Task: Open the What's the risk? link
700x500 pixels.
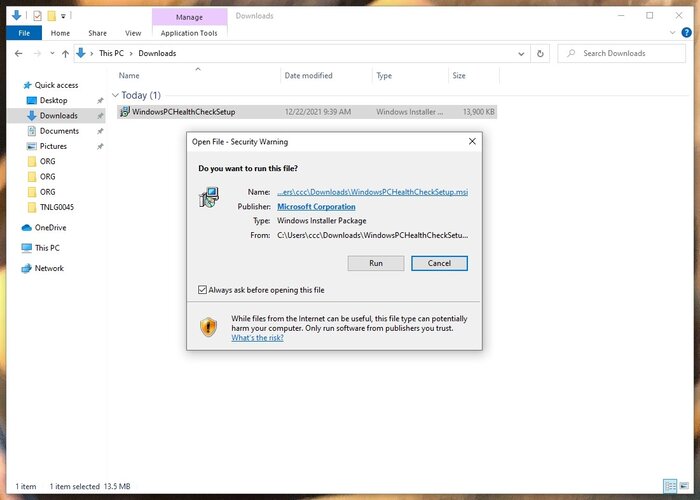Action: [257, 338]
